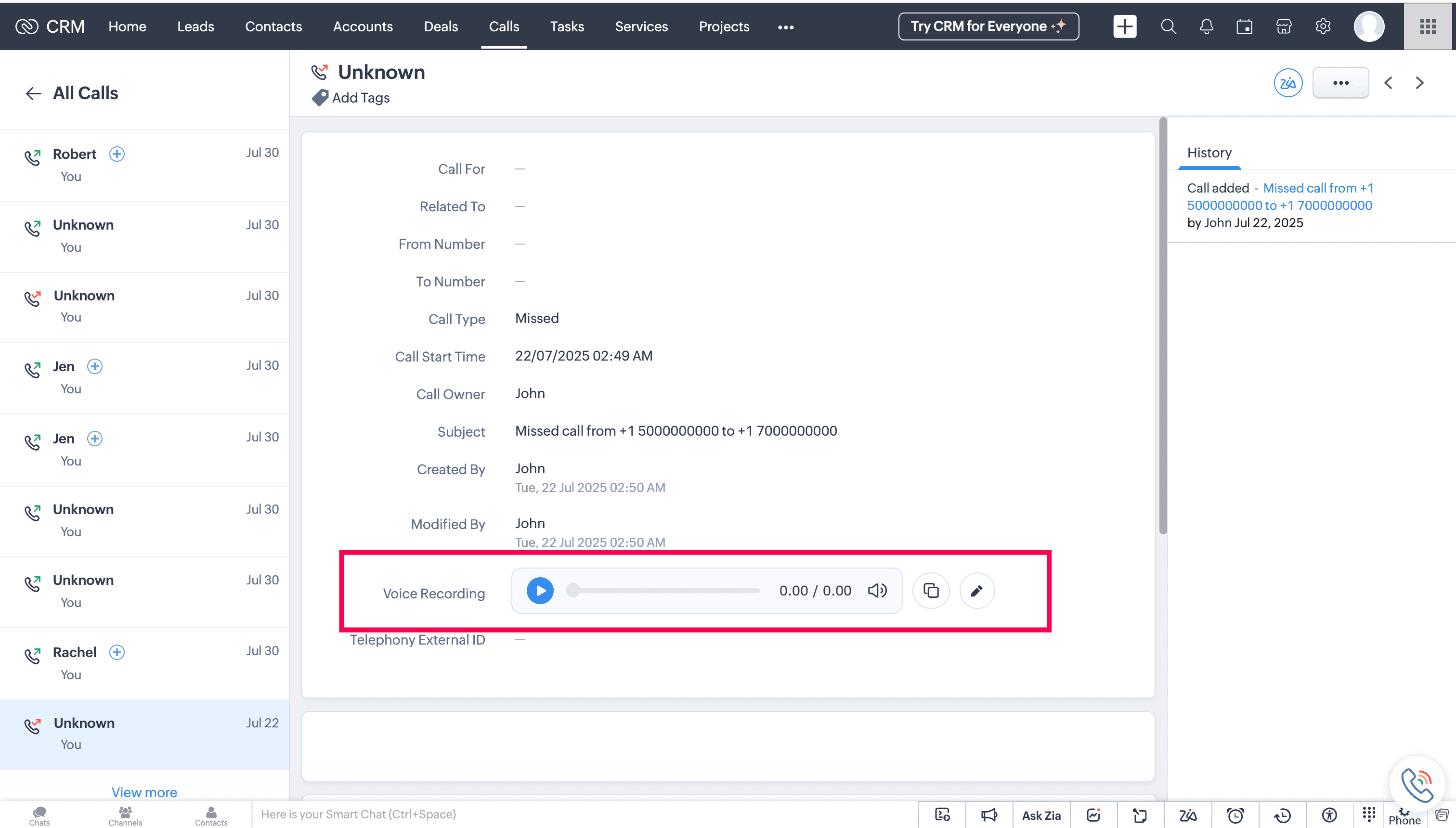Click the audio progress slider track
1456x828 pixels.
pos(665,591)
